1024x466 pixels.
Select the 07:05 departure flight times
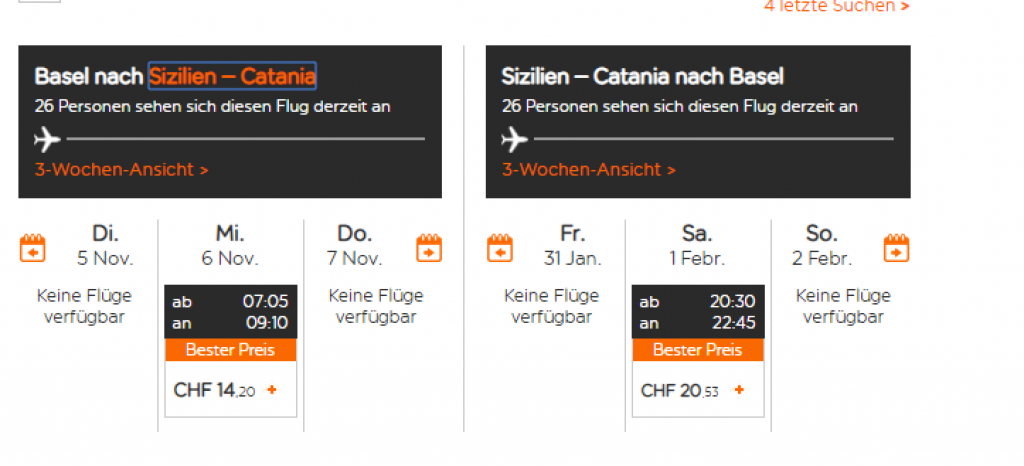(230, 311)
